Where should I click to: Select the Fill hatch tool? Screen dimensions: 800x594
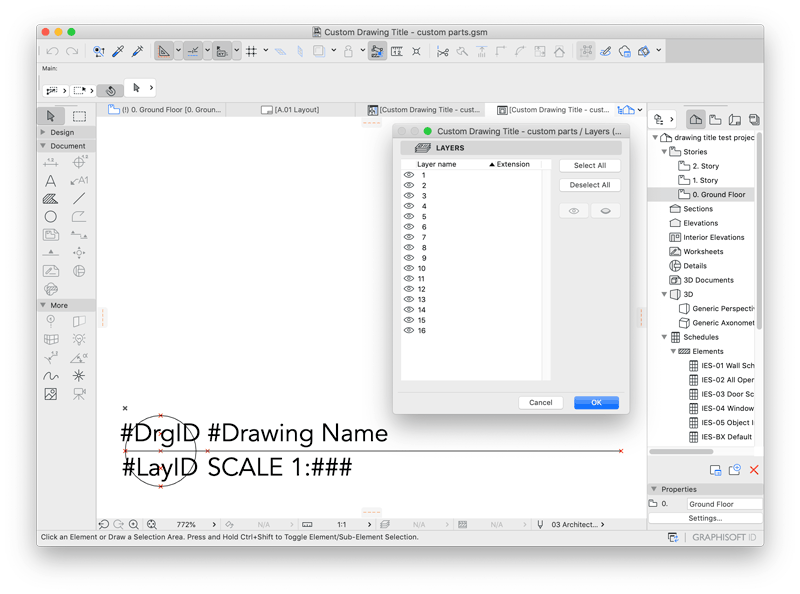tap(51, 199)
